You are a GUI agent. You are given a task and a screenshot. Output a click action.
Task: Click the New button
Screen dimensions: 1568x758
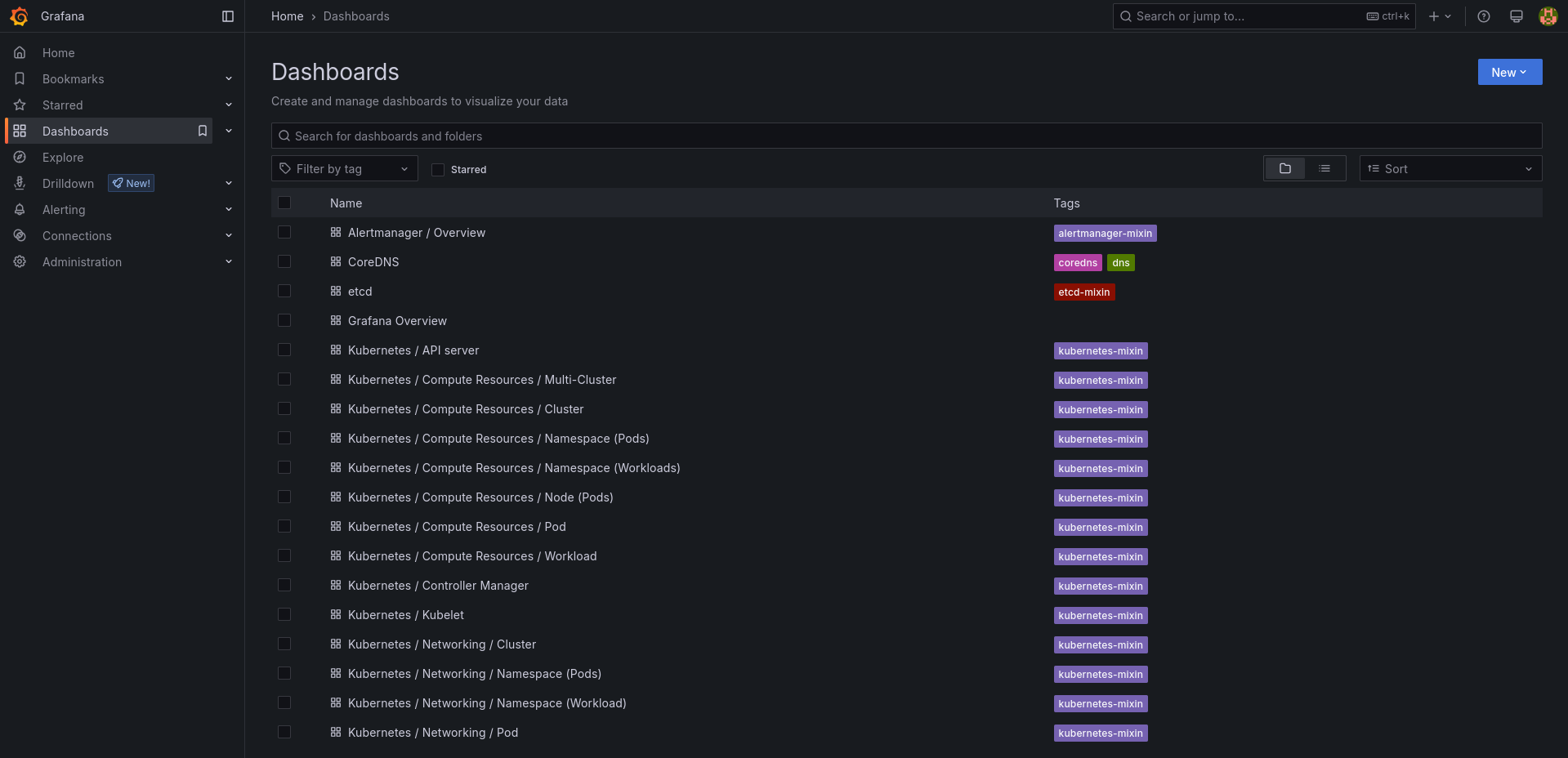(1509, 72)
